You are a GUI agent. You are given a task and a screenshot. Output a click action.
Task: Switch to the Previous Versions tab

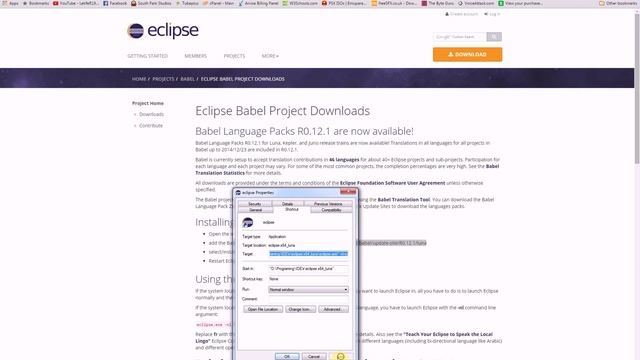pyautogui.click(x=328, y=204)
